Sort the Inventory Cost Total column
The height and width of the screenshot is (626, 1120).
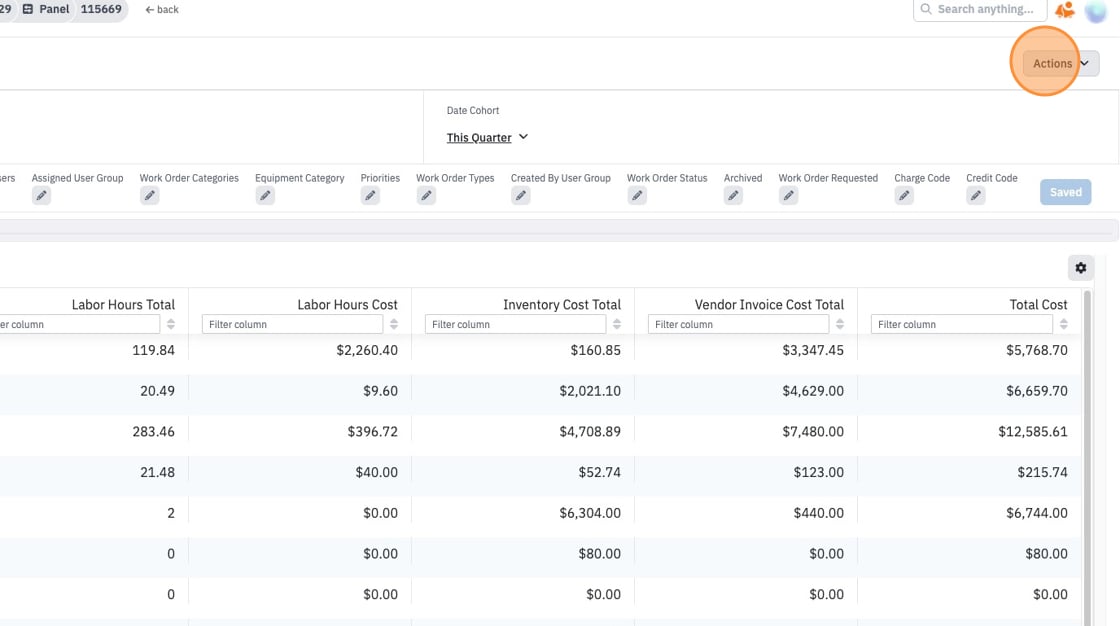tap(616, 324)
